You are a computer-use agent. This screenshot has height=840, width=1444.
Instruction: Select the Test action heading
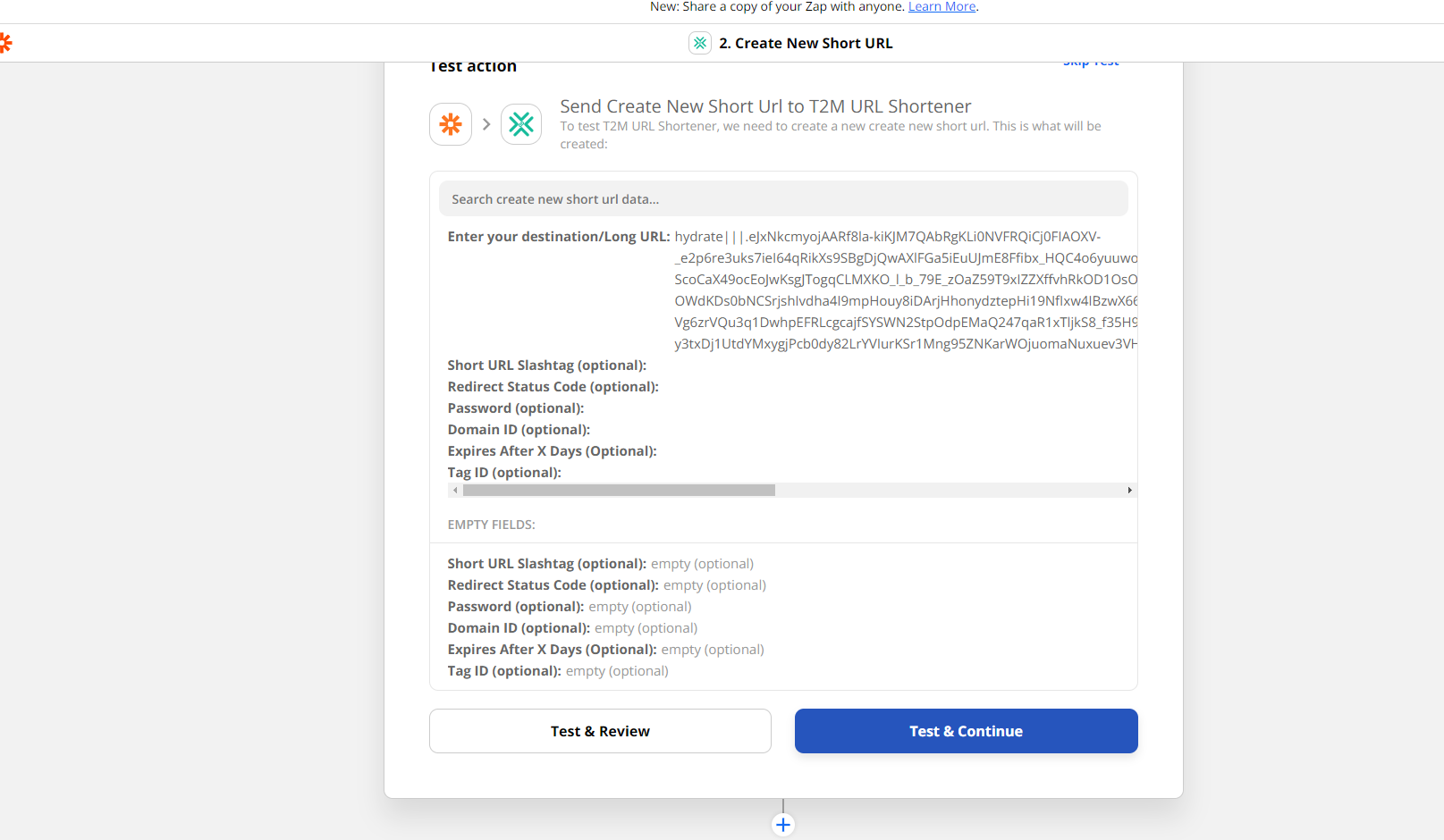tap(473, 65)
